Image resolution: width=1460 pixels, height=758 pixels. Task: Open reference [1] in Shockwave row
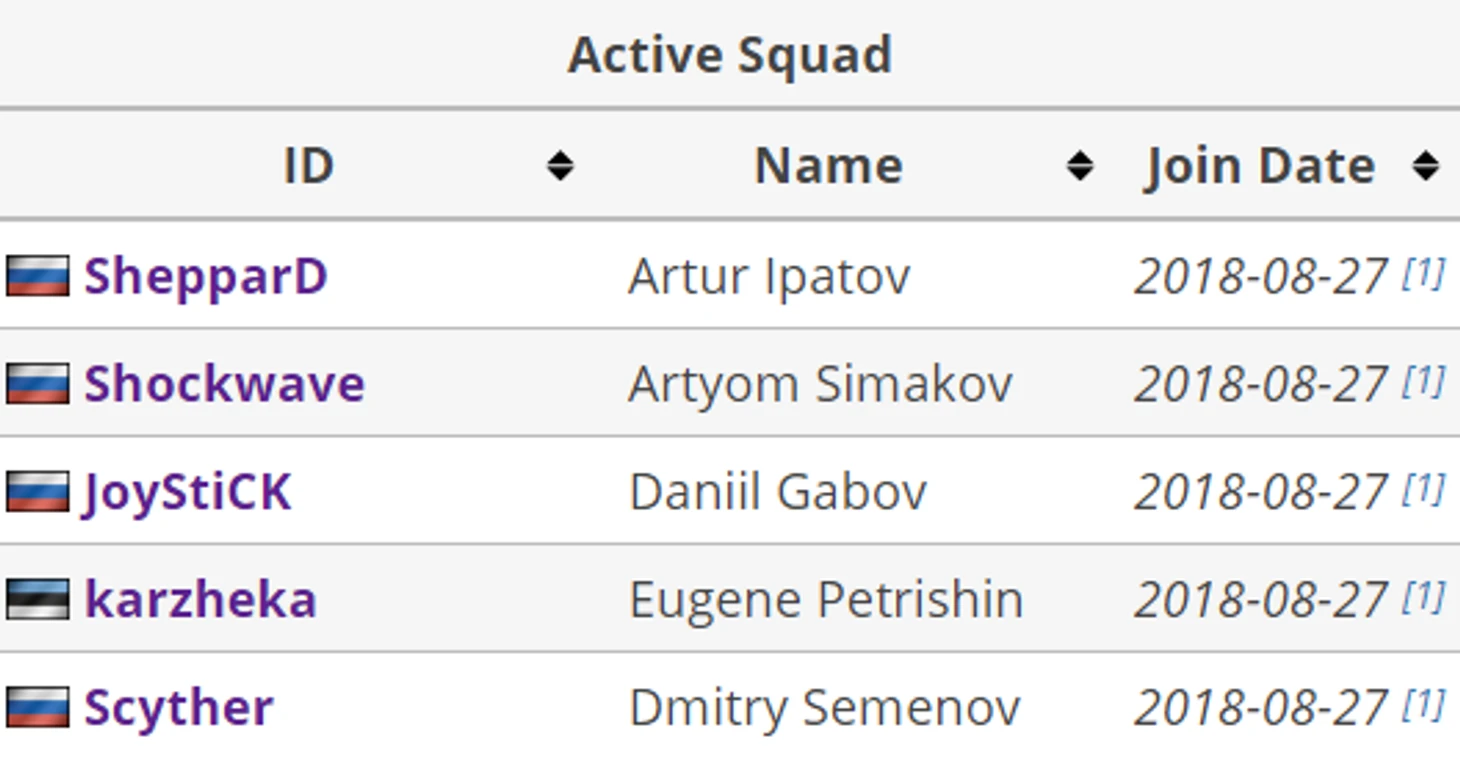[x=1423, y=381]
